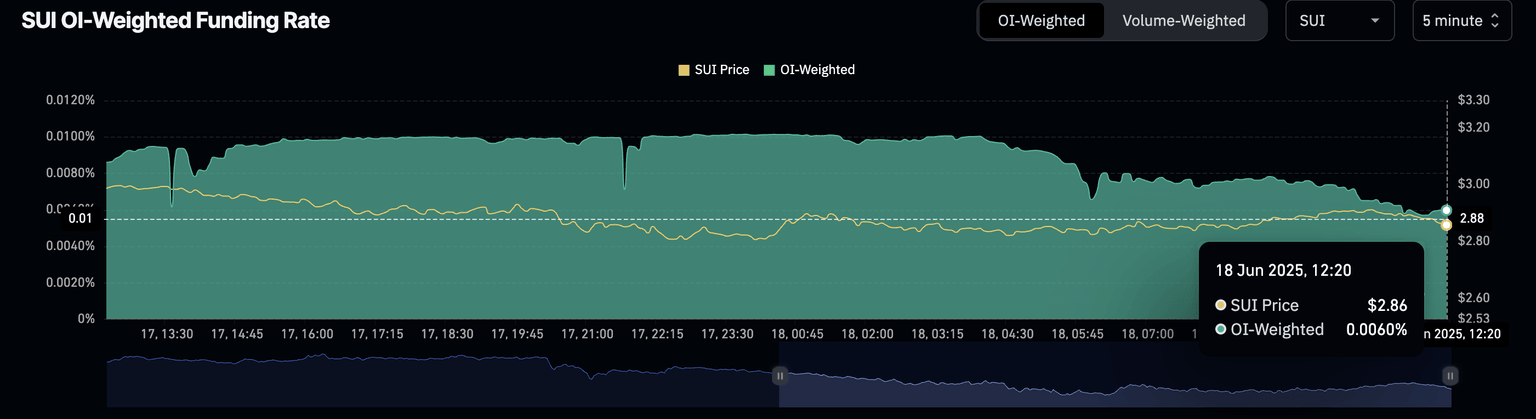Switch to the Volume-Weighted tab

tap(1183, 21)
